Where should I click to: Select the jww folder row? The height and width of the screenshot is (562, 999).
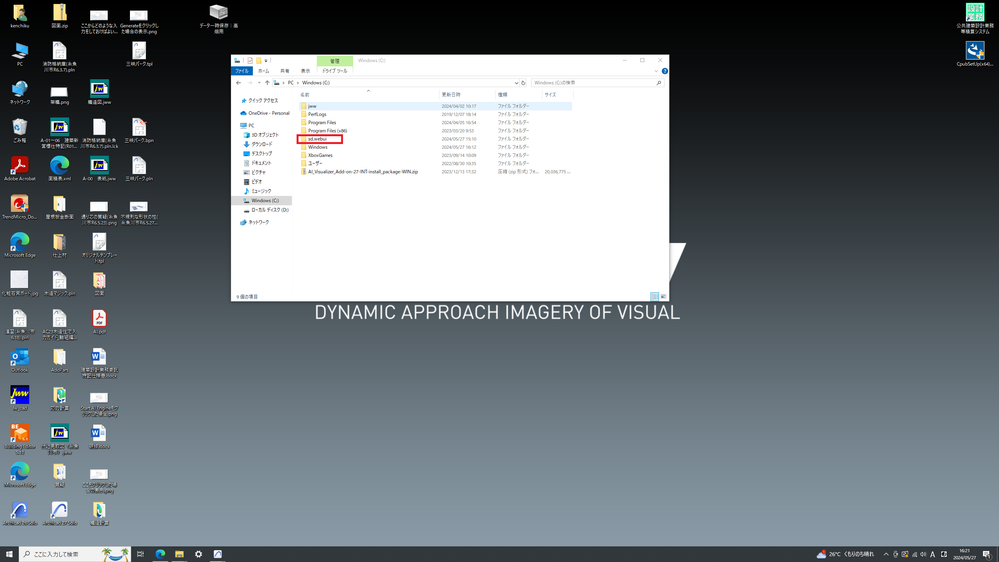point(435,106)
